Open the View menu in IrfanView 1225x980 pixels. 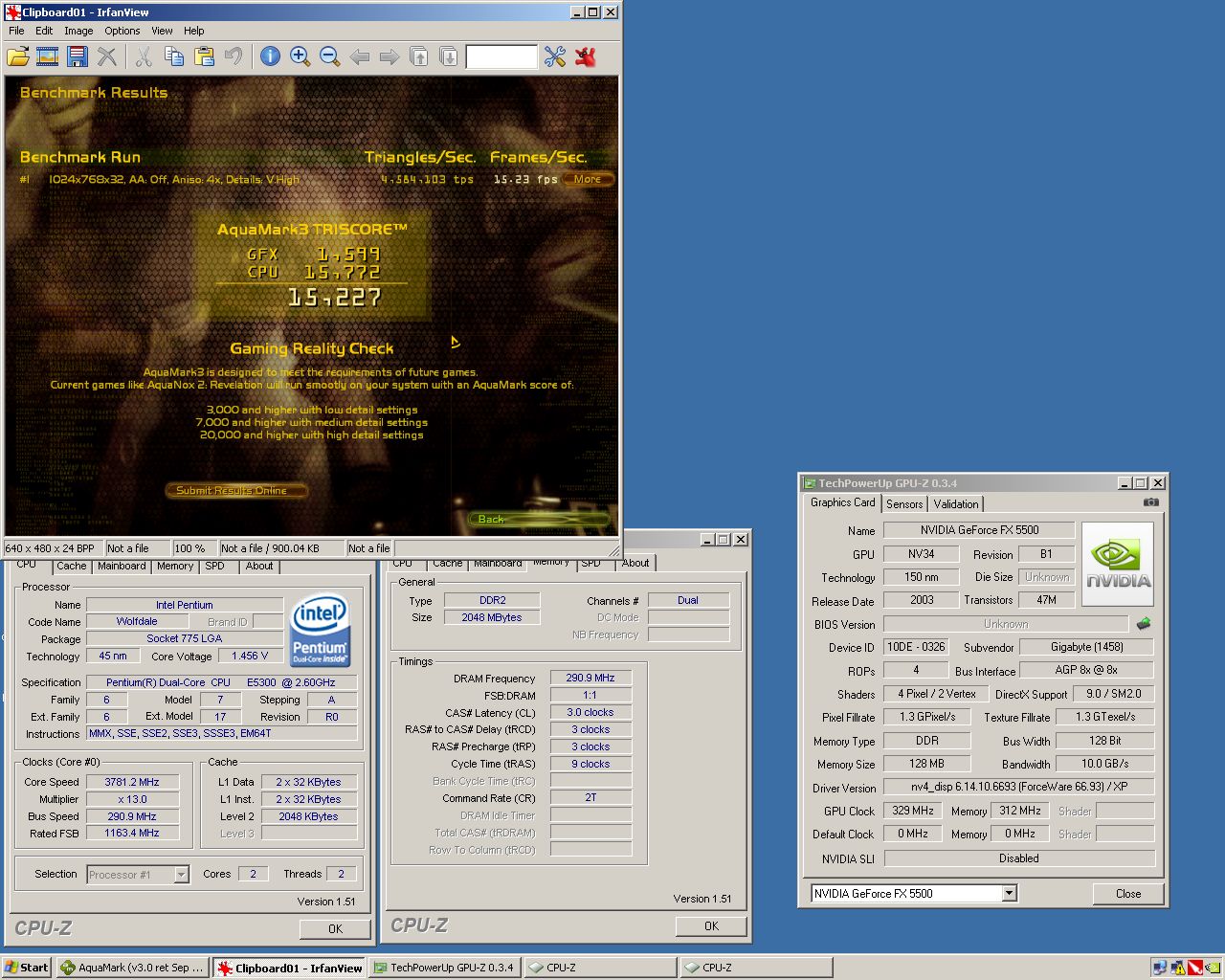[162, 31]
